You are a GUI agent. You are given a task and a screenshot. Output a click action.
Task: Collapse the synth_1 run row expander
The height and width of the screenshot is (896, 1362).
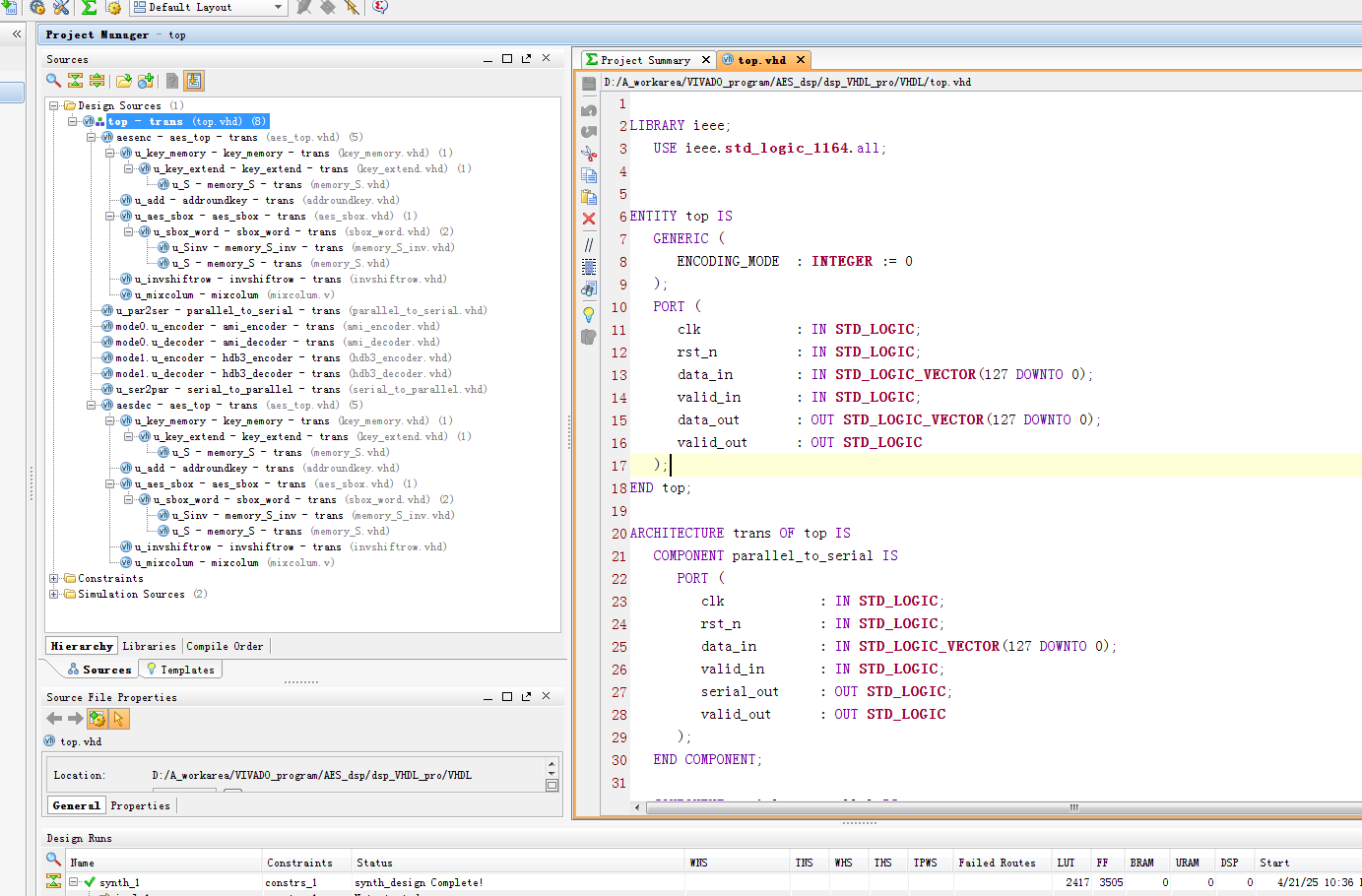pyautogui.click(x=73, y=882)
